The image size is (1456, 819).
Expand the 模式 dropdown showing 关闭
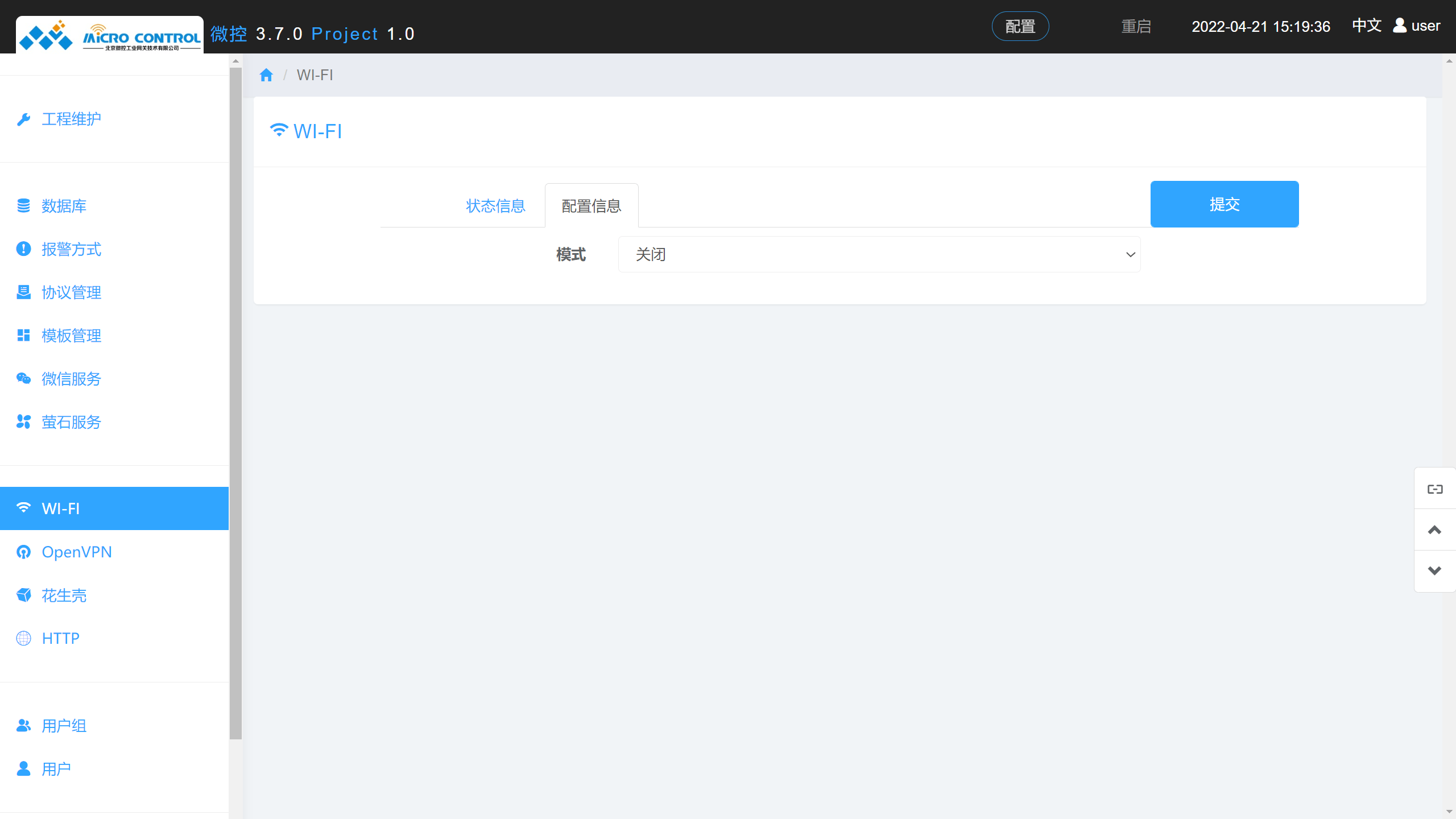879,255
